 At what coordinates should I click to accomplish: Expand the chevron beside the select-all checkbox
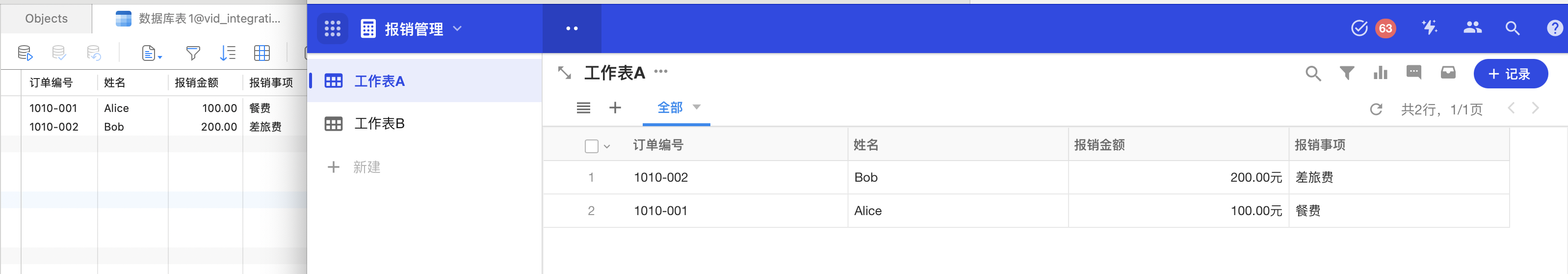click(607, 147)
